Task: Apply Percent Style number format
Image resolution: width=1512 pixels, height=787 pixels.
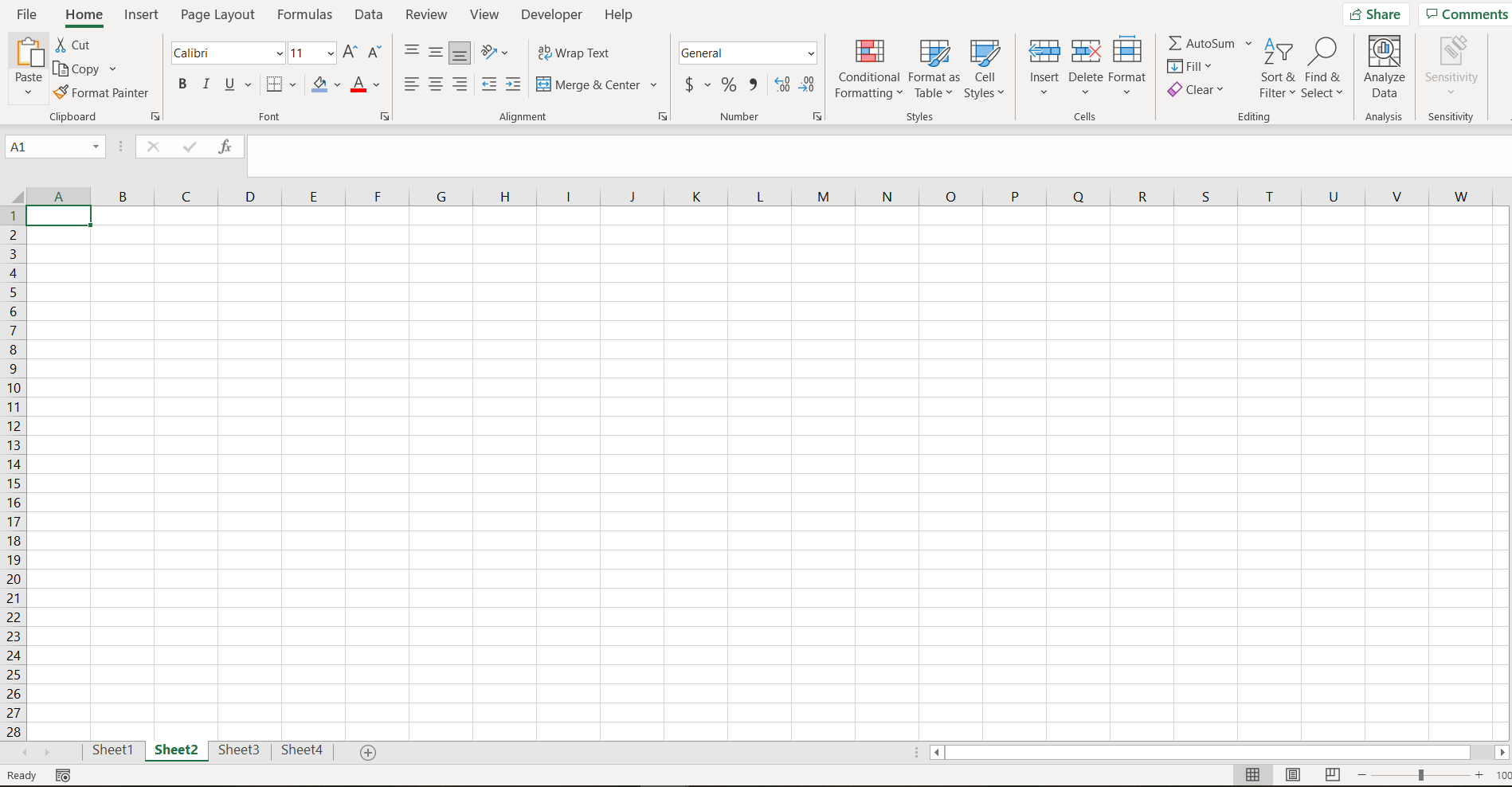Action: 728,84
